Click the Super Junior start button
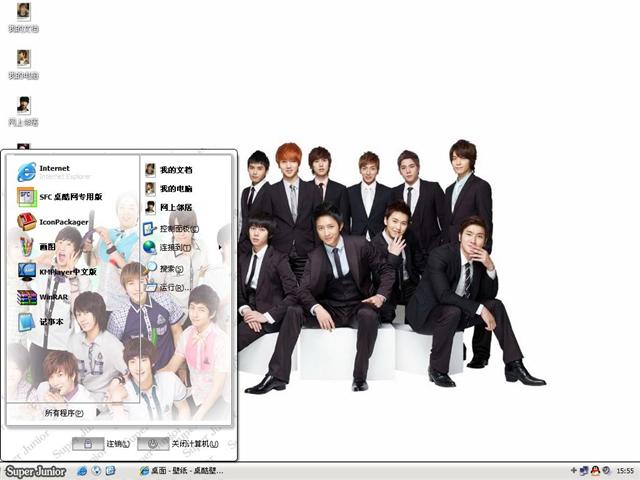Screen dimensions: 640x480 pos(36,471)
